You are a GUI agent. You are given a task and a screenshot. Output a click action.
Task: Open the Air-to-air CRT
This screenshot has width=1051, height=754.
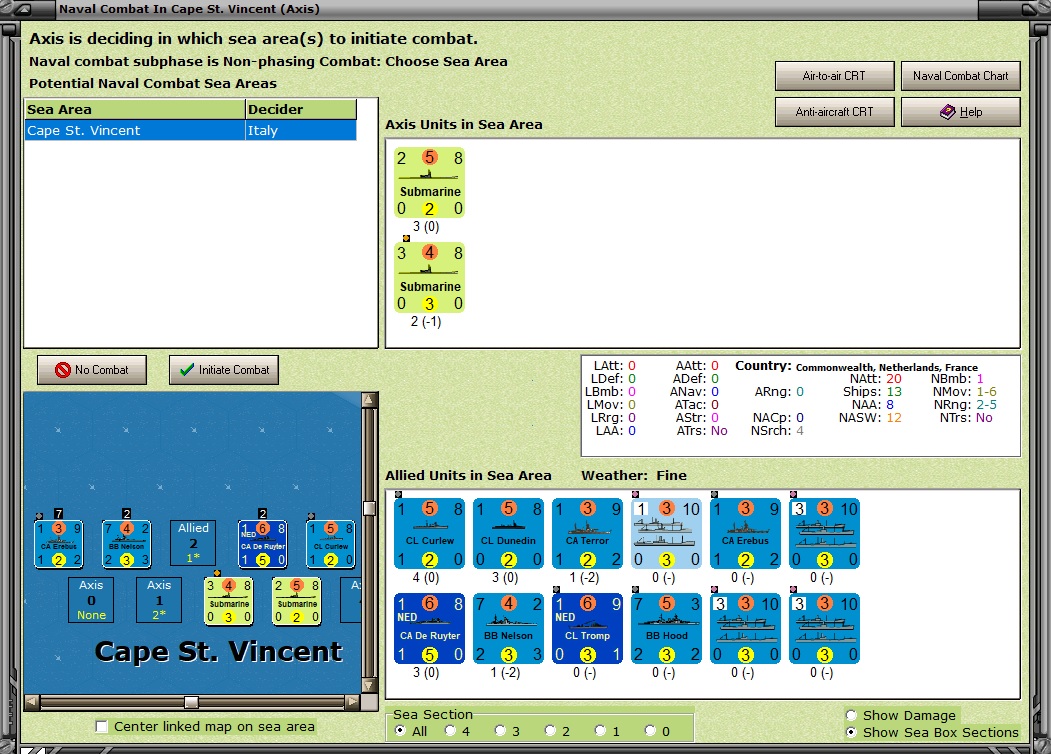834,76
